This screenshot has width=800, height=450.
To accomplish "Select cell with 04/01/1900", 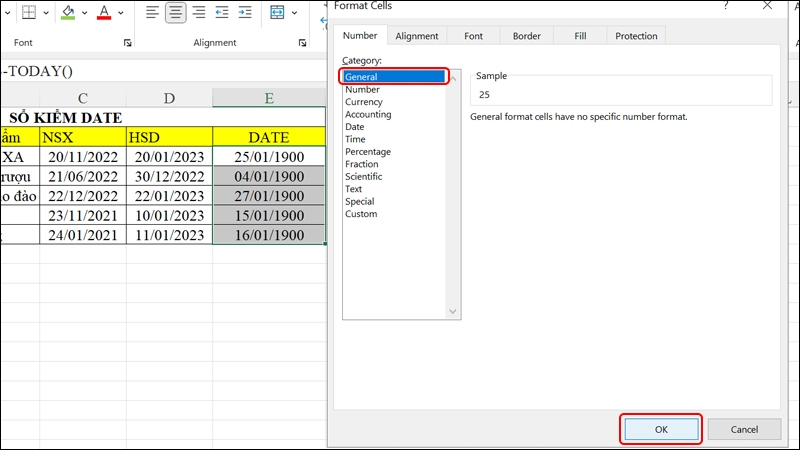I will pyautogui.click(x=269, y=176).
